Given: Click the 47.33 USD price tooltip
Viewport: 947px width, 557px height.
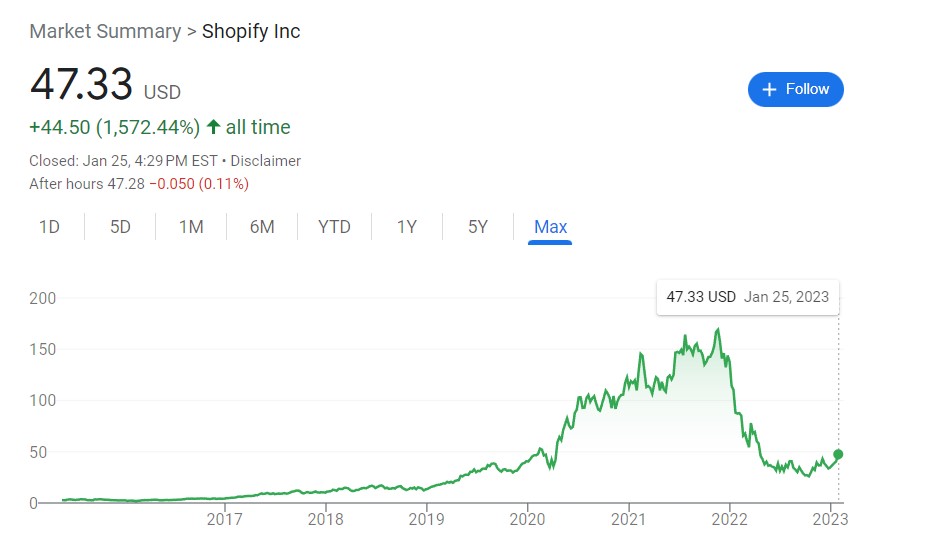Looking at the screenshot, I should coord(748,297).
